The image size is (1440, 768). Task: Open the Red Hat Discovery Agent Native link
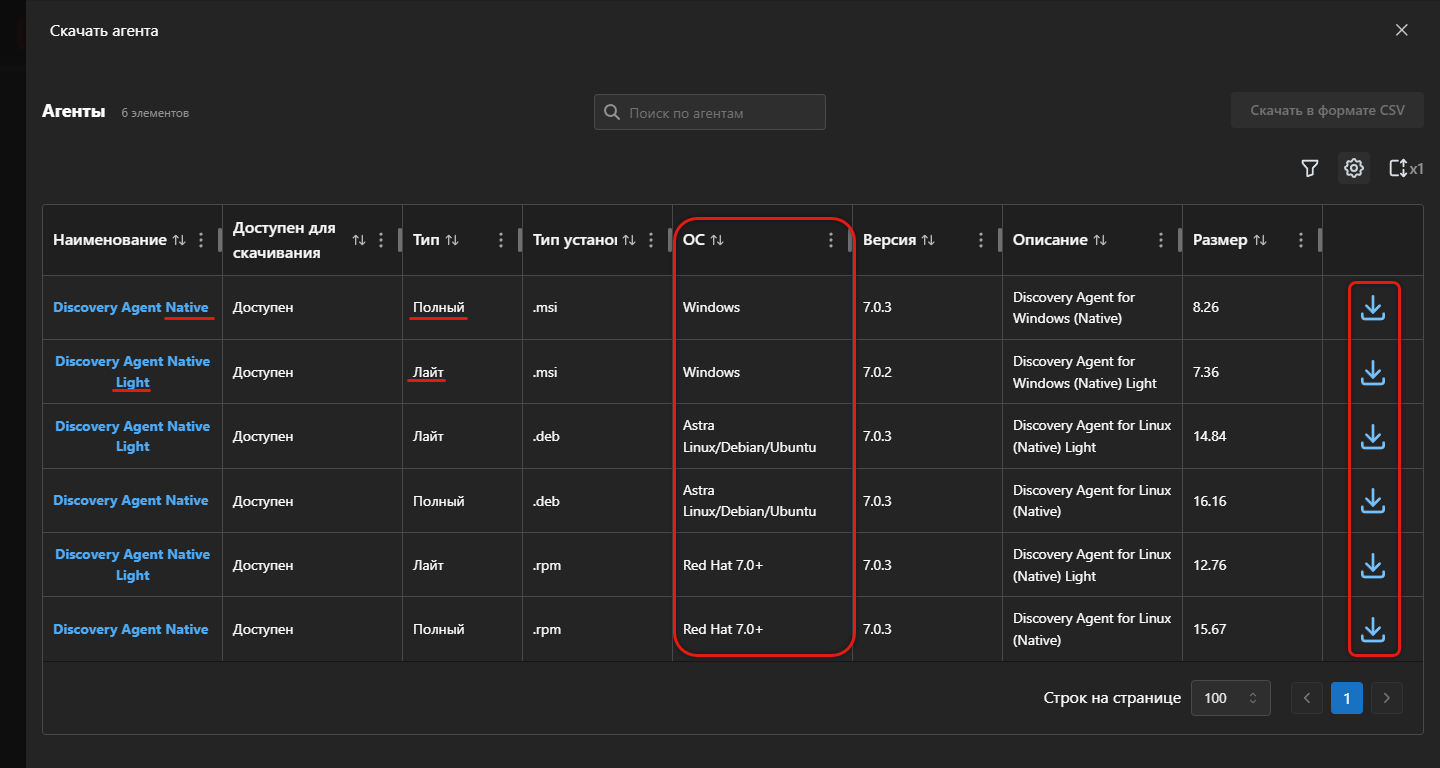(131, 629)
